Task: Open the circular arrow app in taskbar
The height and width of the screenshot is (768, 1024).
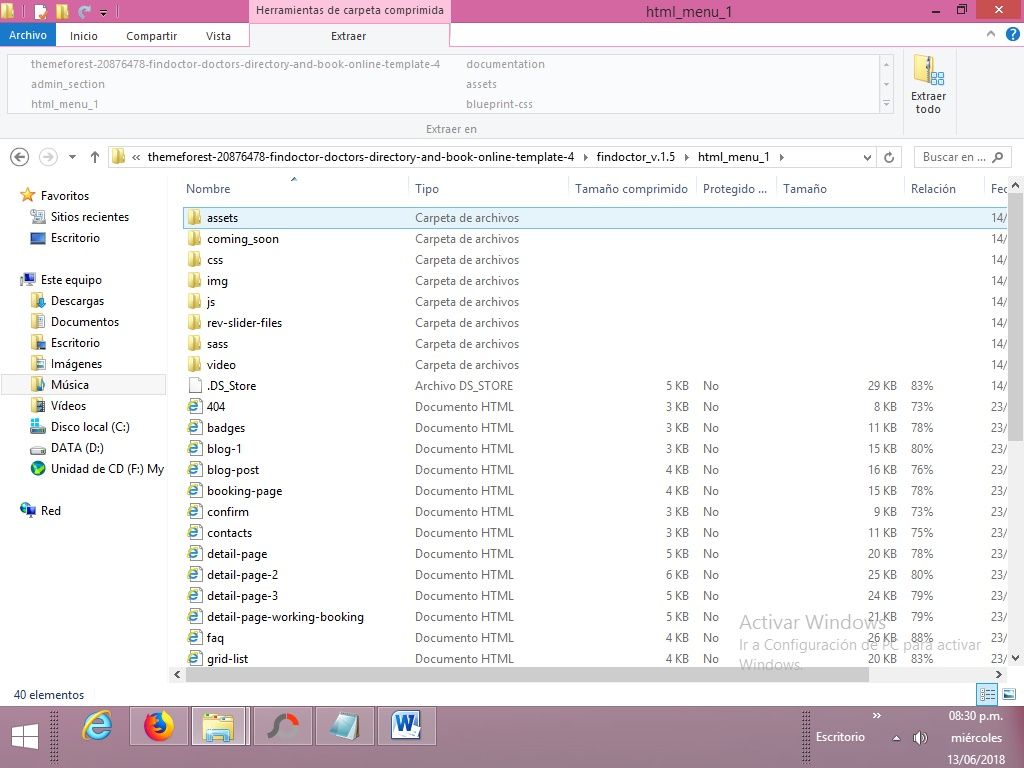Action: (x=283, y=726)
